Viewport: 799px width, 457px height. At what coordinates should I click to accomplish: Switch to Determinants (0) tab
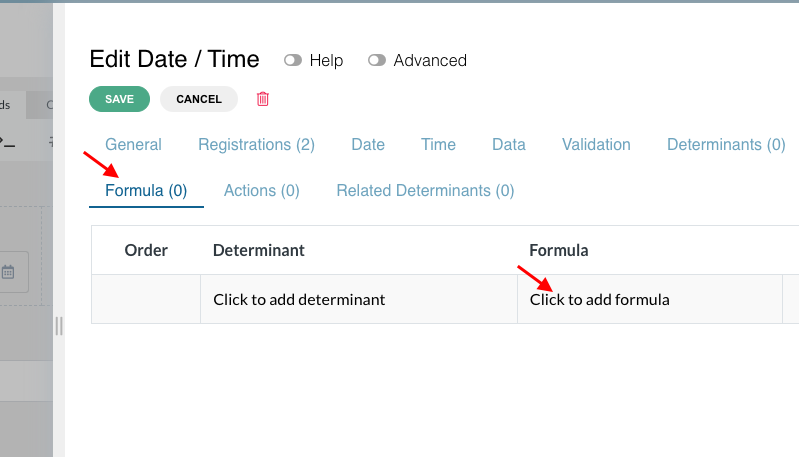click(x=726, y=145)
